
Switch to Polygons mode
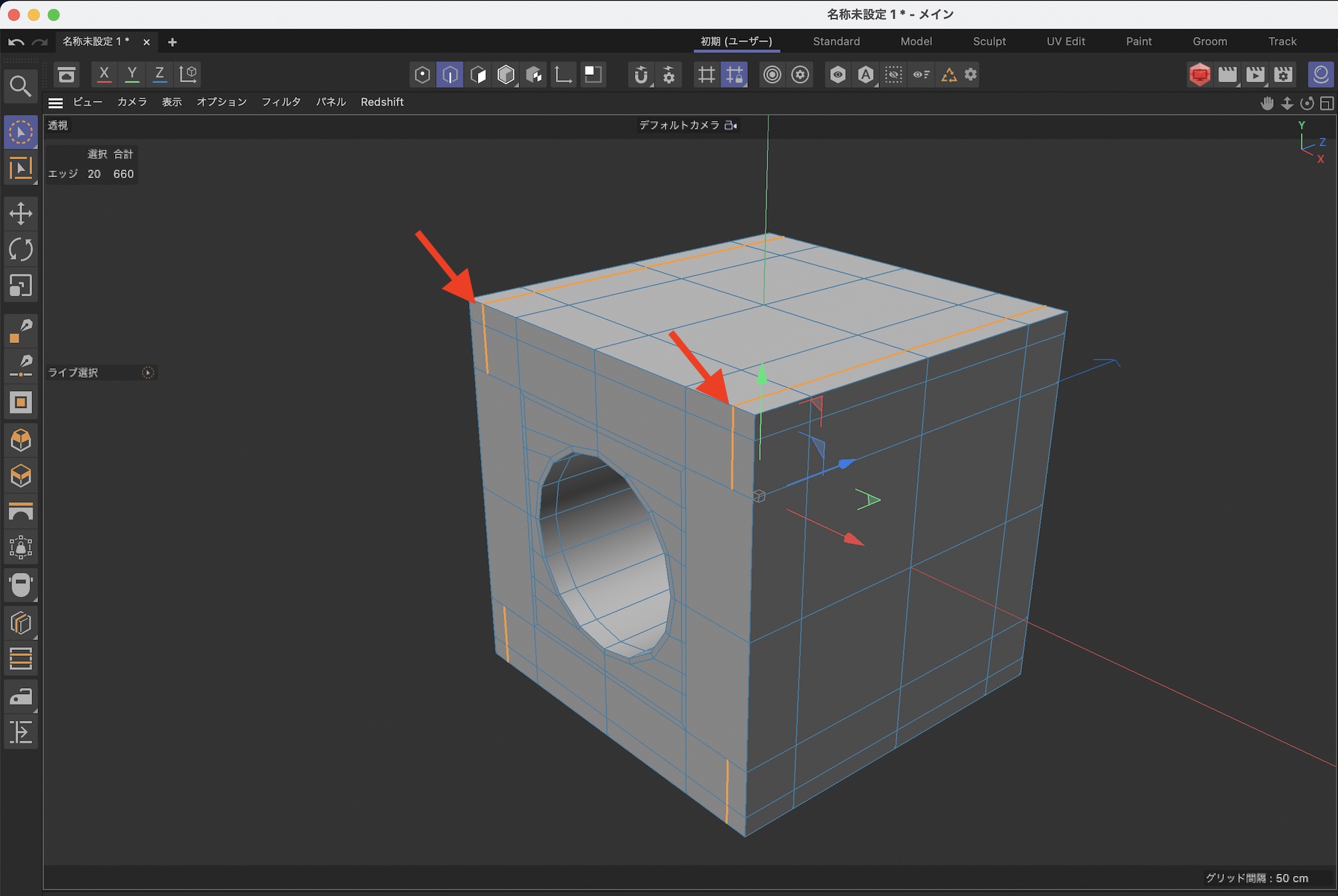click(x=478, y=75)
